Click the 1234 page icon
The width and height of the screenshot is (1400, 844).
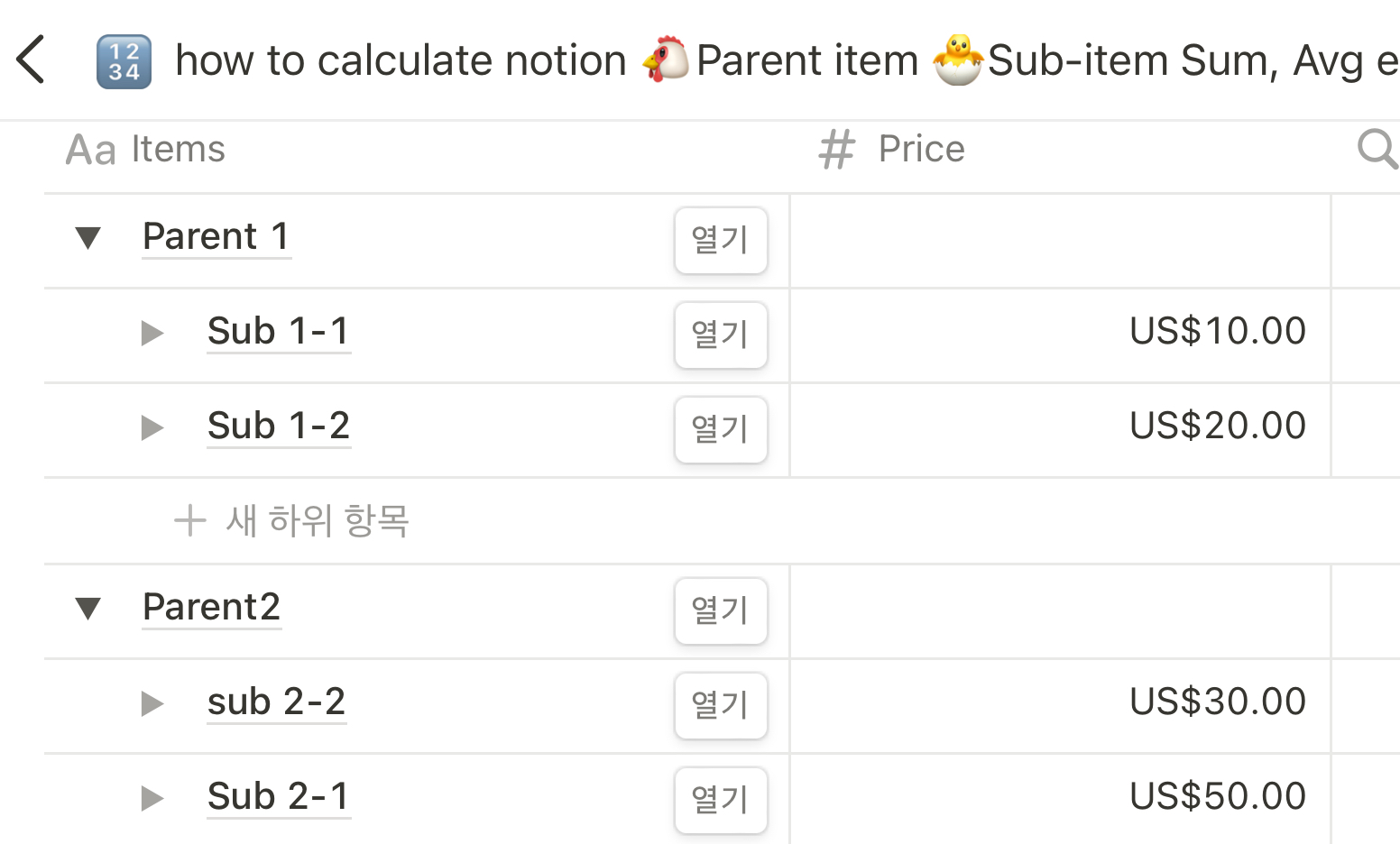[x=124, y=61]
